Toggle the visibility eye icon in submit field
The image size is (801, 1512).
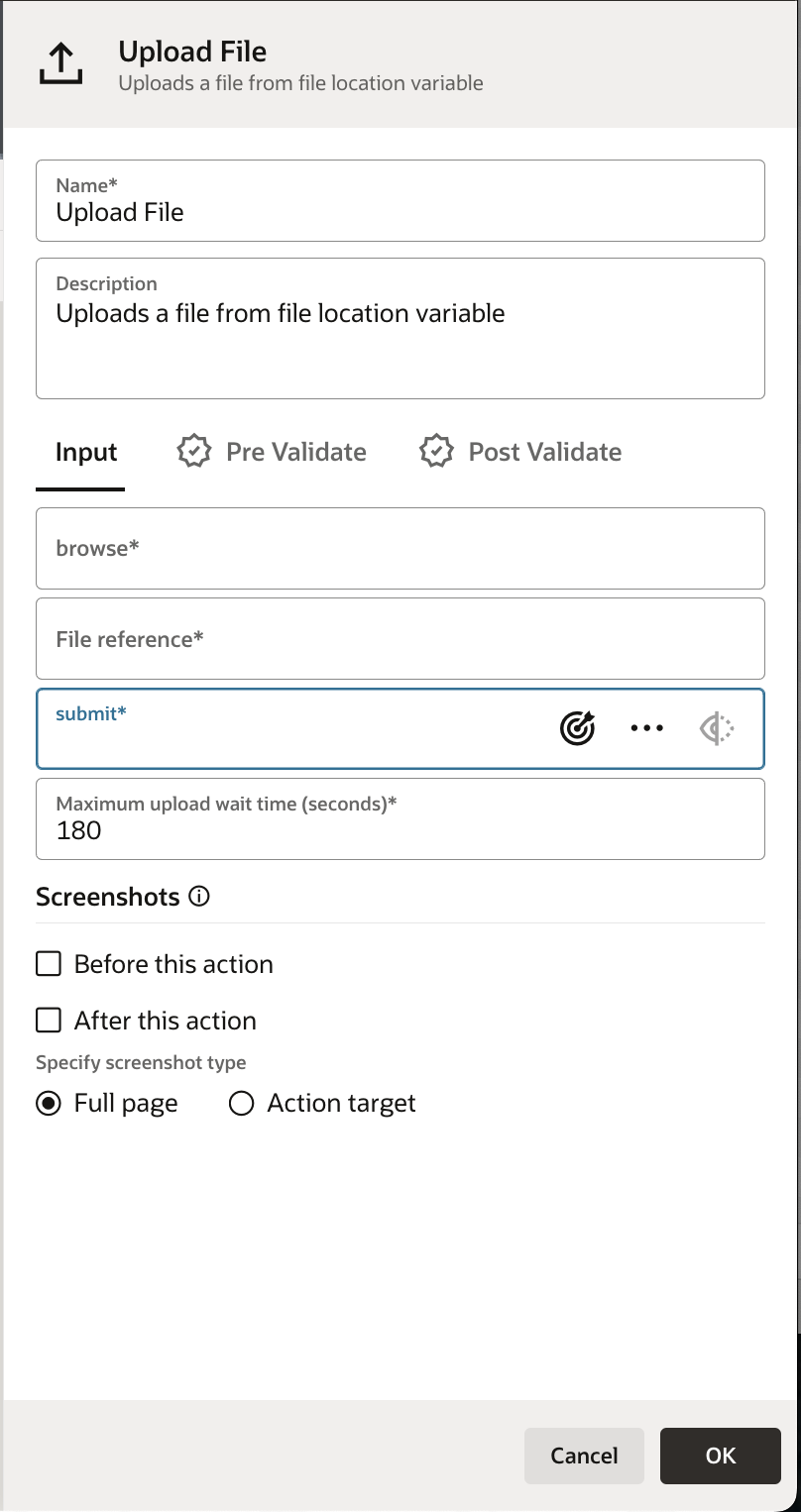pos(717,727)
